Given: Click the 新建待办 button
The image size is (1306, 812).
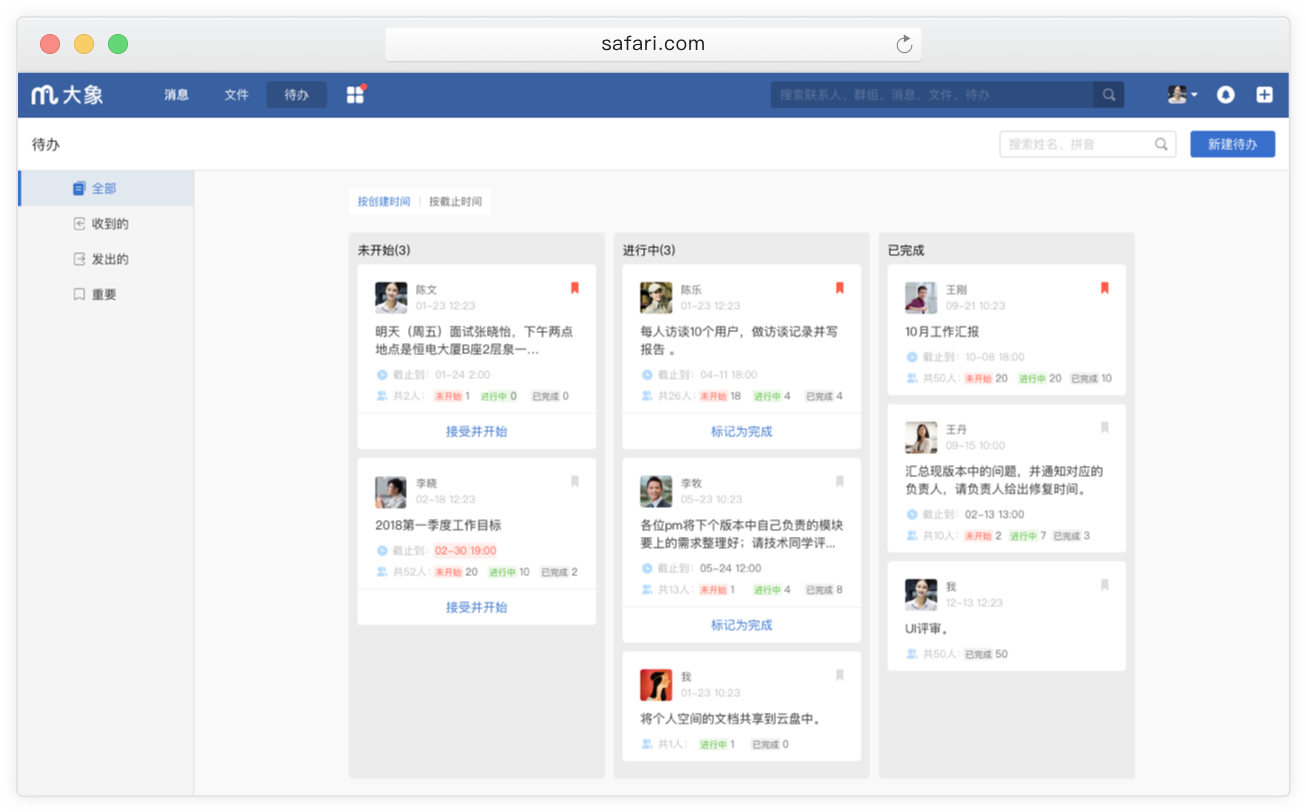Looking at the screenshot, I should (x=1232, y=144).
